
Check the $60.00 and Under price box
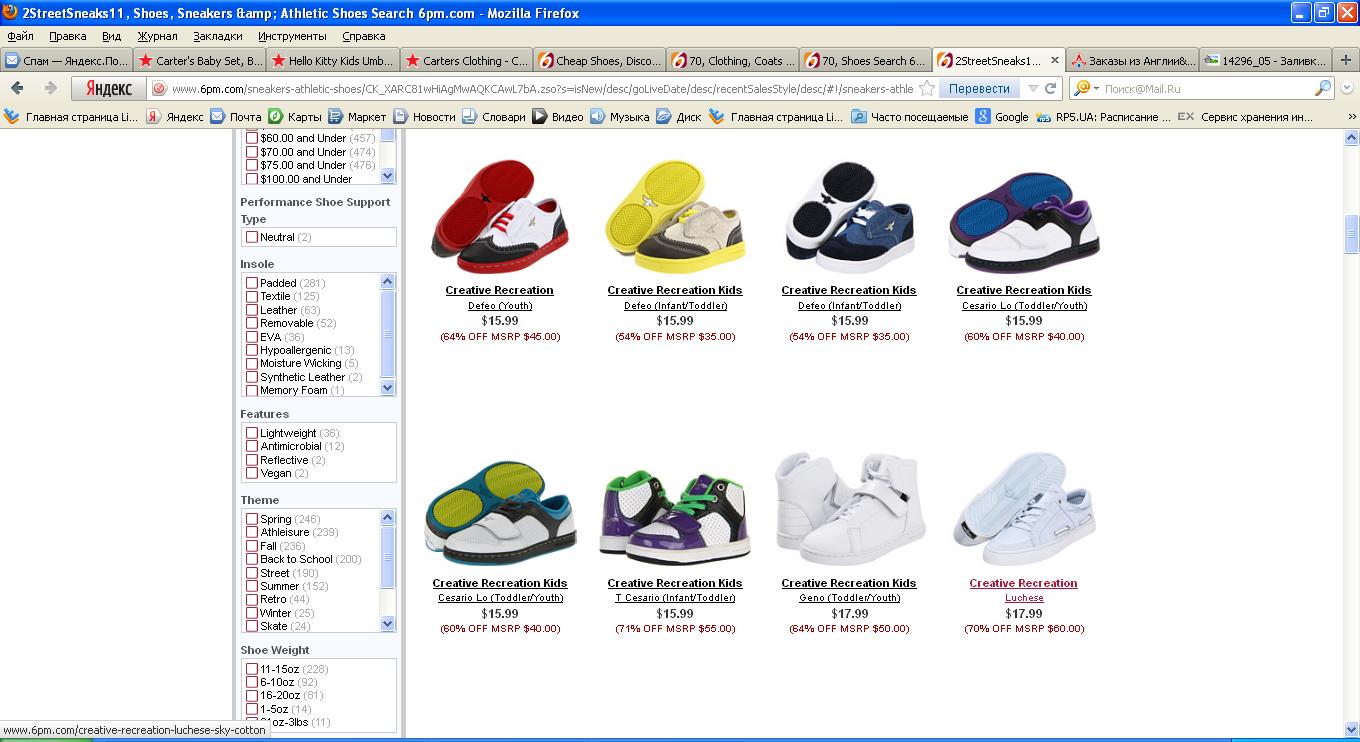(252, 138)
